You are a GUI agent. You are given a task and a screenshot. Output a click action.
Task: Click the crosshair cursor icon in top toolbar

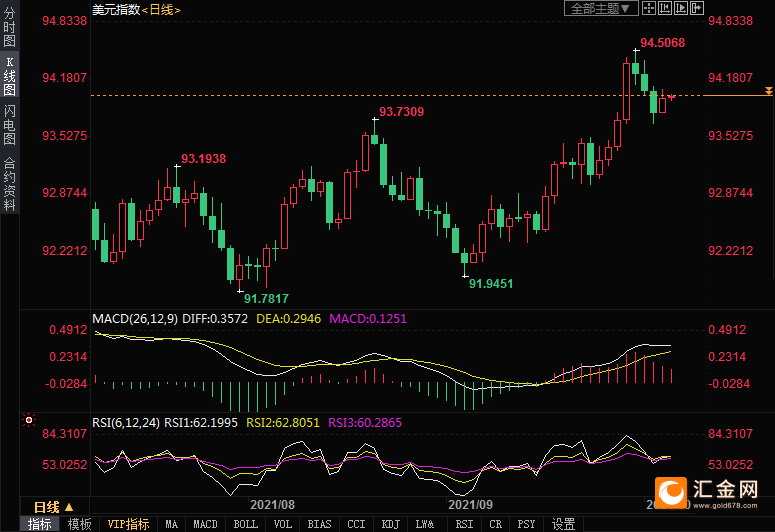(648, 8)
